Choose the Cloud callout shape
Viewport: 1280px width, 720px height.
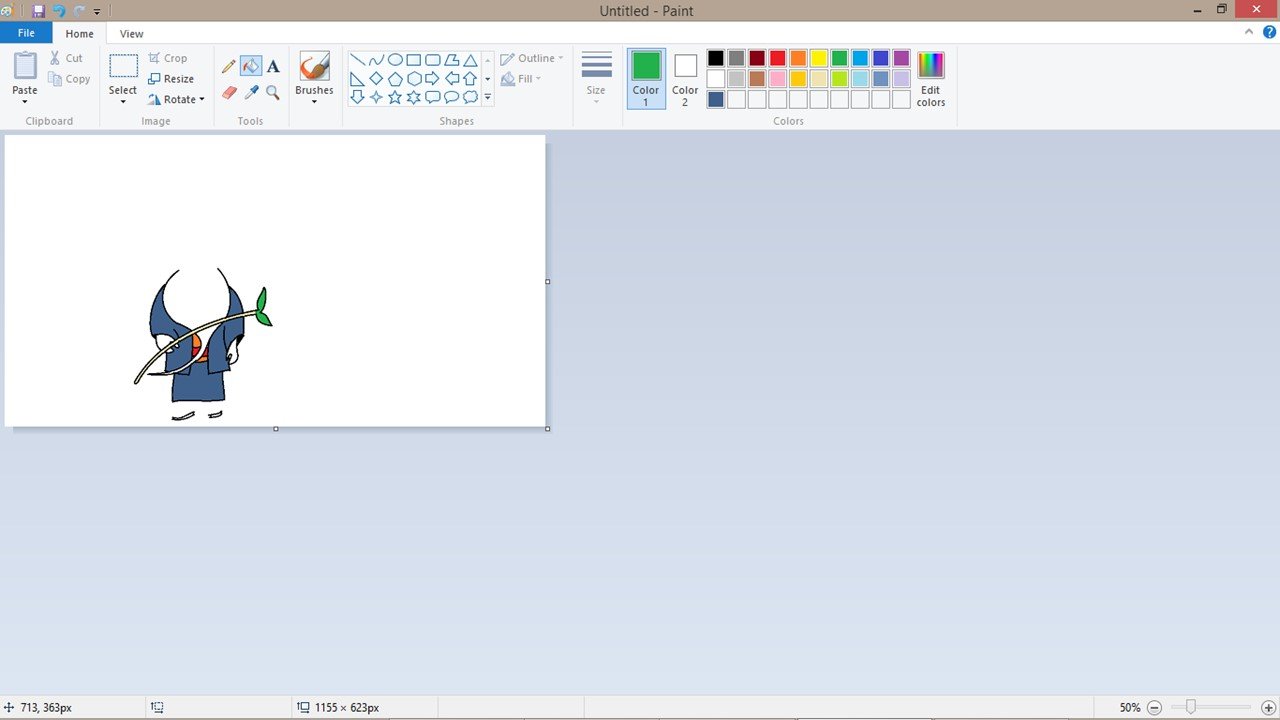tap(470, 97)
